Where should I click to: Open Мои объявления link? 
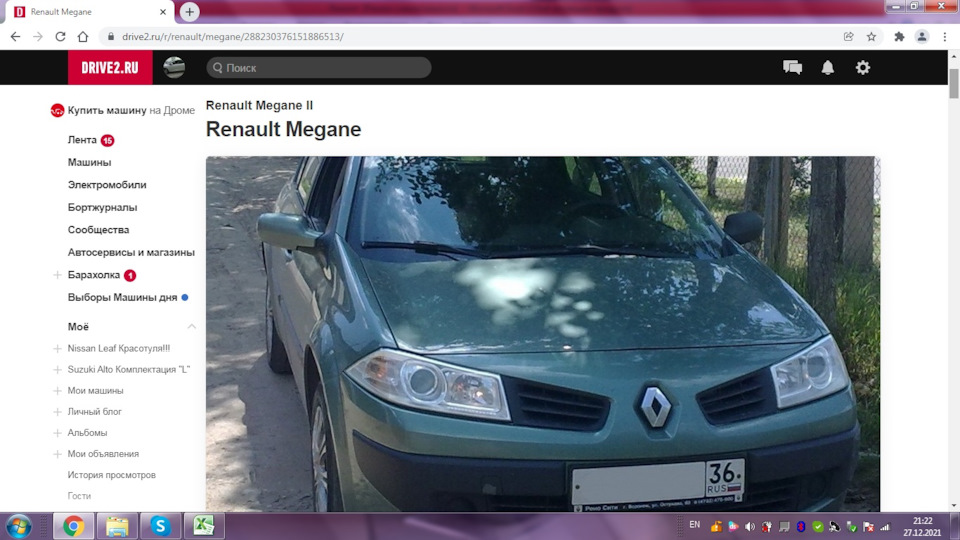point(103,454)
